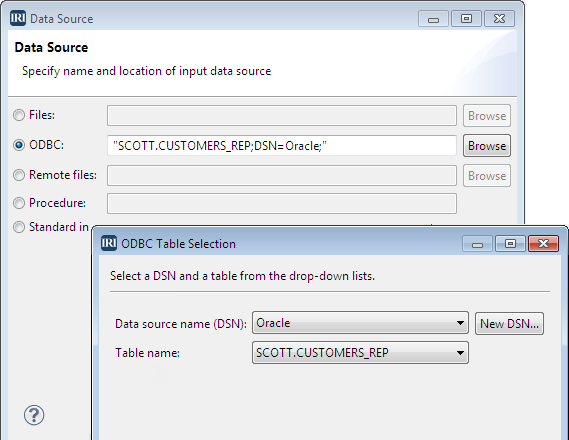Image resolution: width=569 pixels, height=440 pixels.
Task: Choose the Remote files radio option
Action: tap(19, 175)
